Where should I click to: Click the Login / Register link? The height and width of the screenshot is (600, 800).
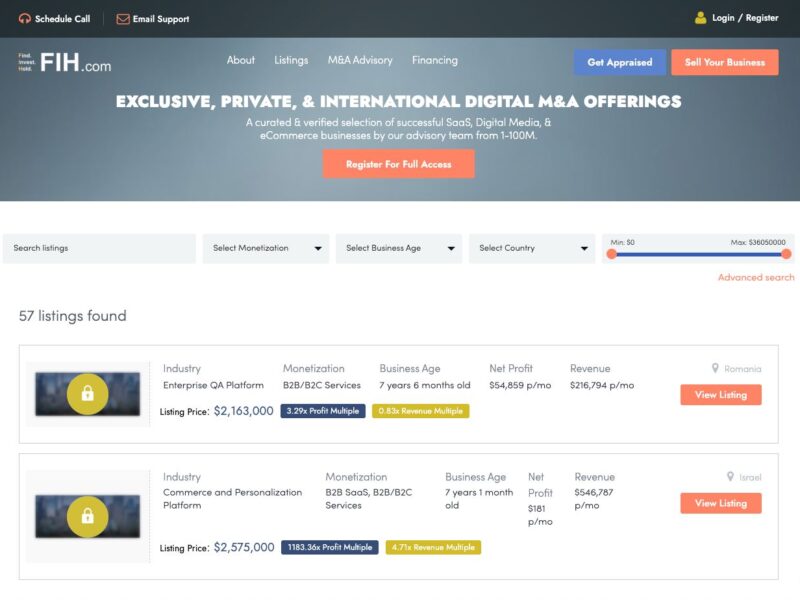click(745, 18)
